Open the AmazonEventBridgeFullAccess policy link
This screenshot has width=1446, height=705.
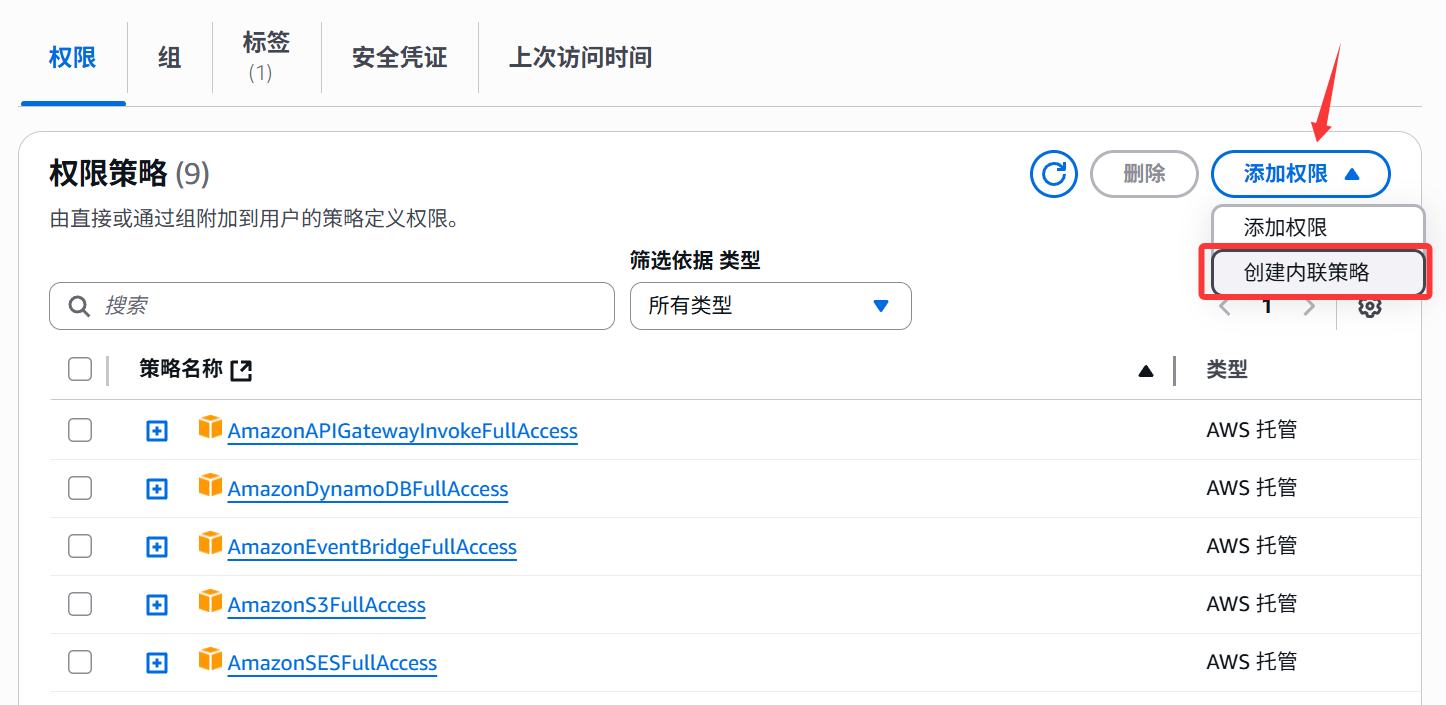click(372, 547)
